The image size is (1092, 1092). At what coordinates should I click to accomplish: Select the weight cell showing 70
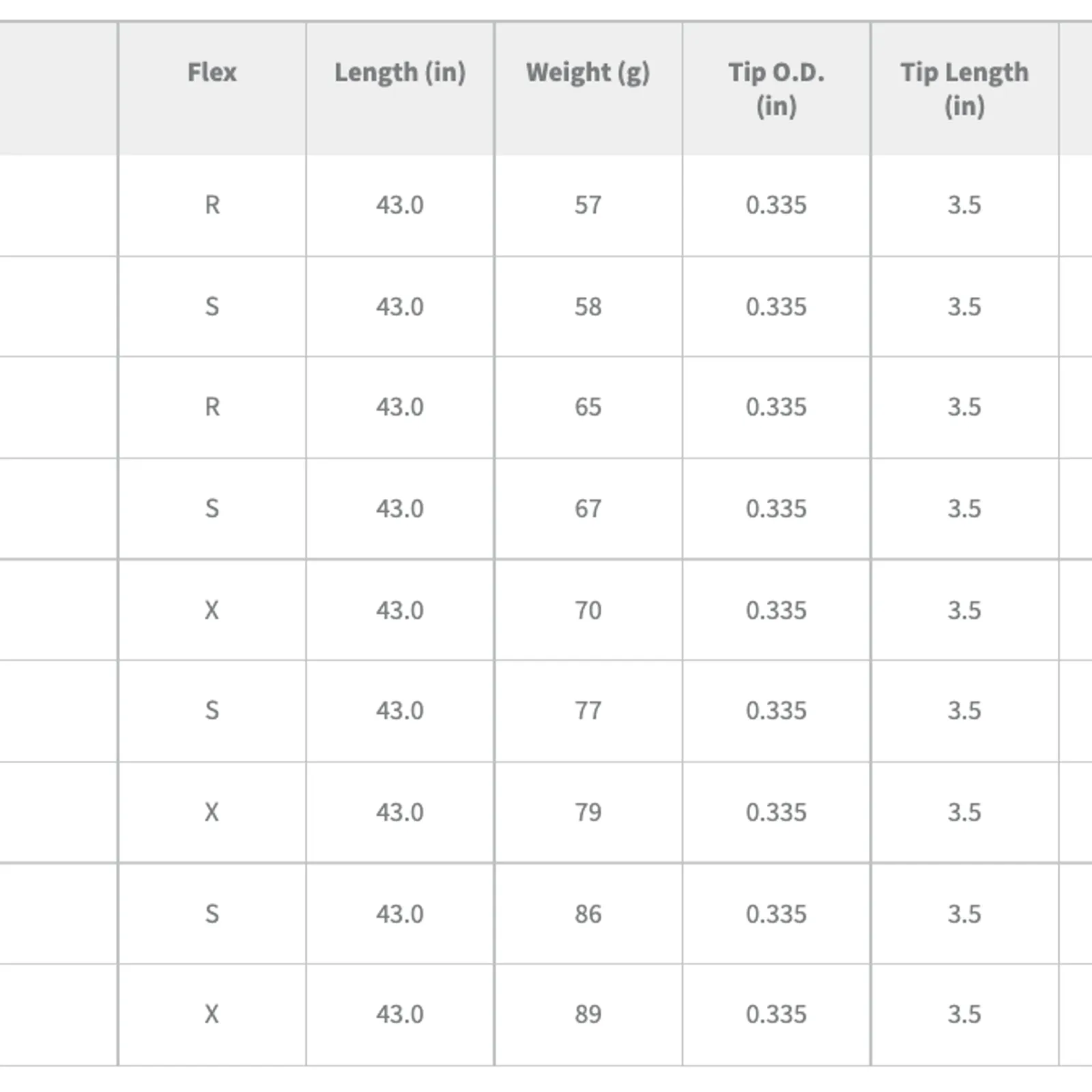tap(588, 610)
